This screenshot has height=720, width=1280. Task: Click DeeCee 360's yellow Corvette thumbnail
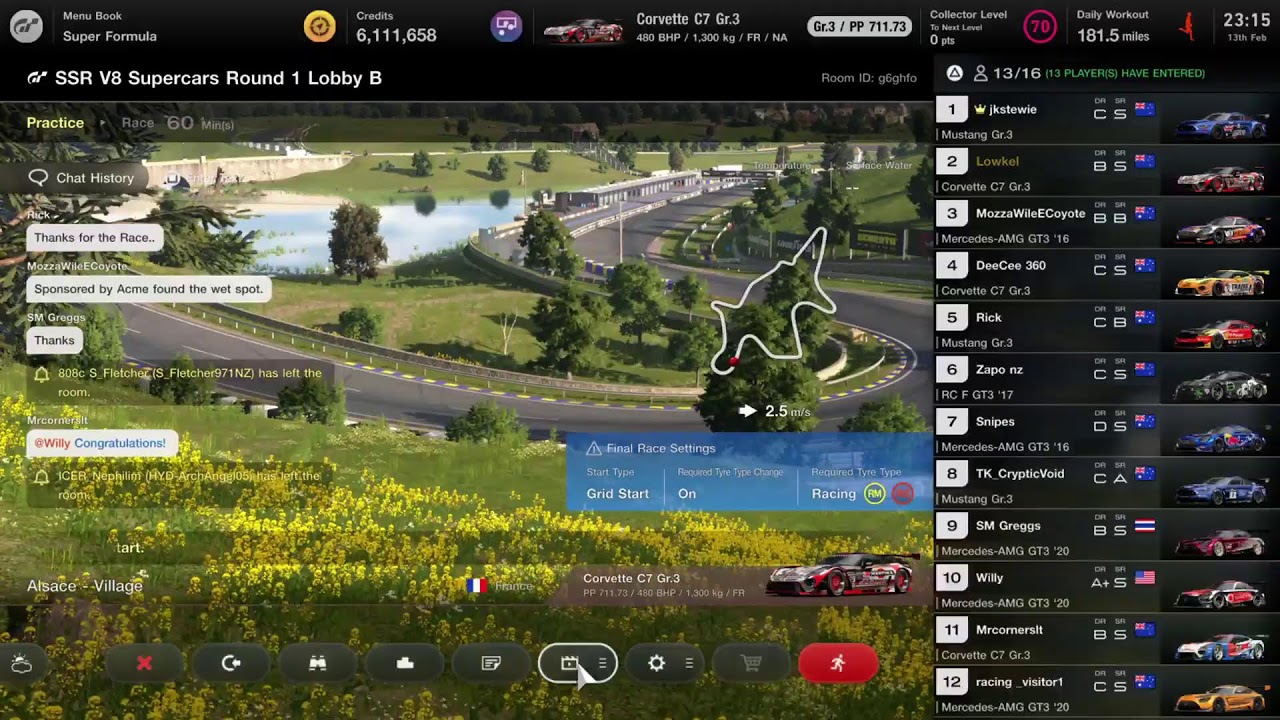click(x=1220, y=280)
